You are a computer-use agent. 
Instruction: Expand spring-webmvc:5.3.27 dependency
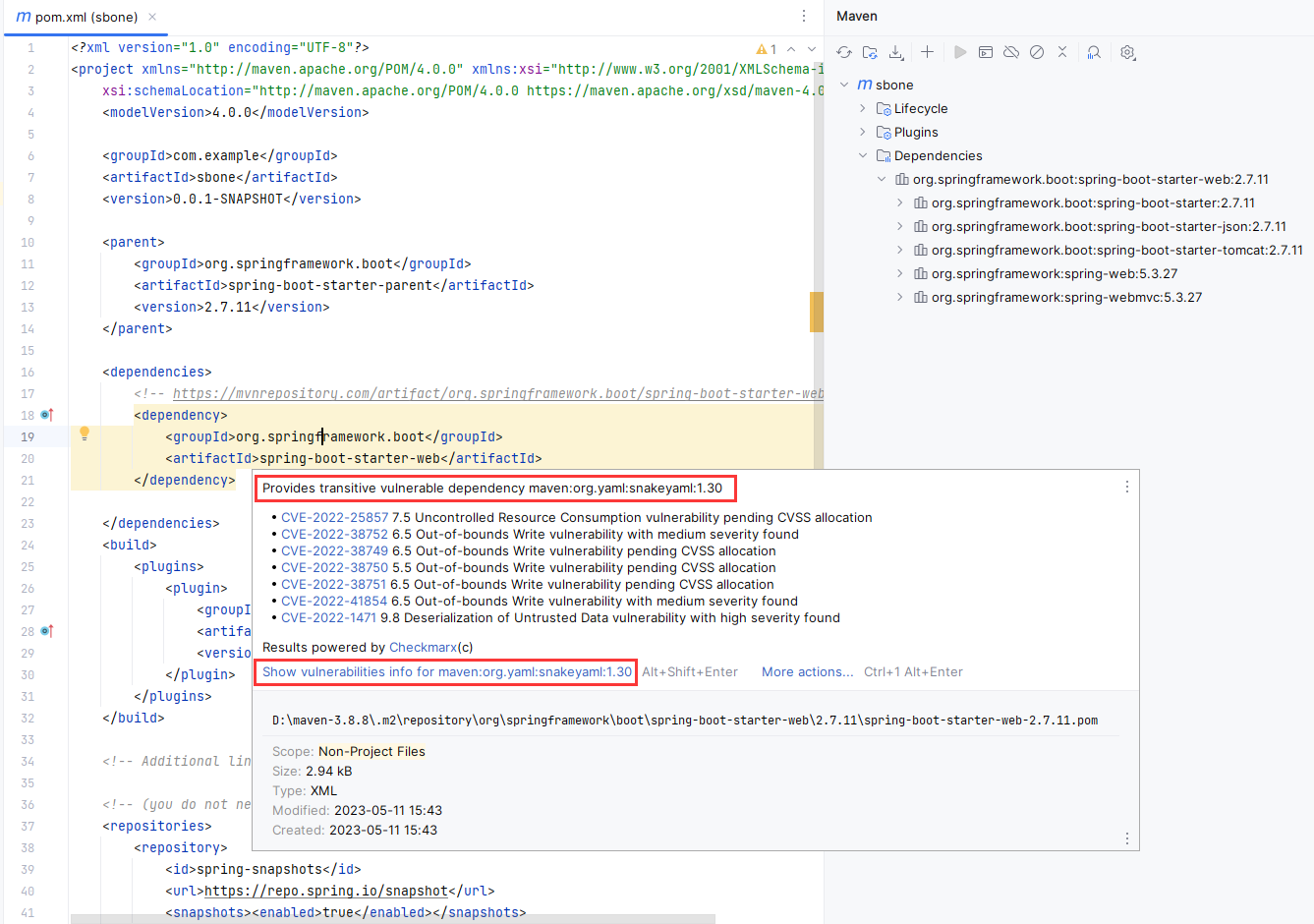click(900, 297)
